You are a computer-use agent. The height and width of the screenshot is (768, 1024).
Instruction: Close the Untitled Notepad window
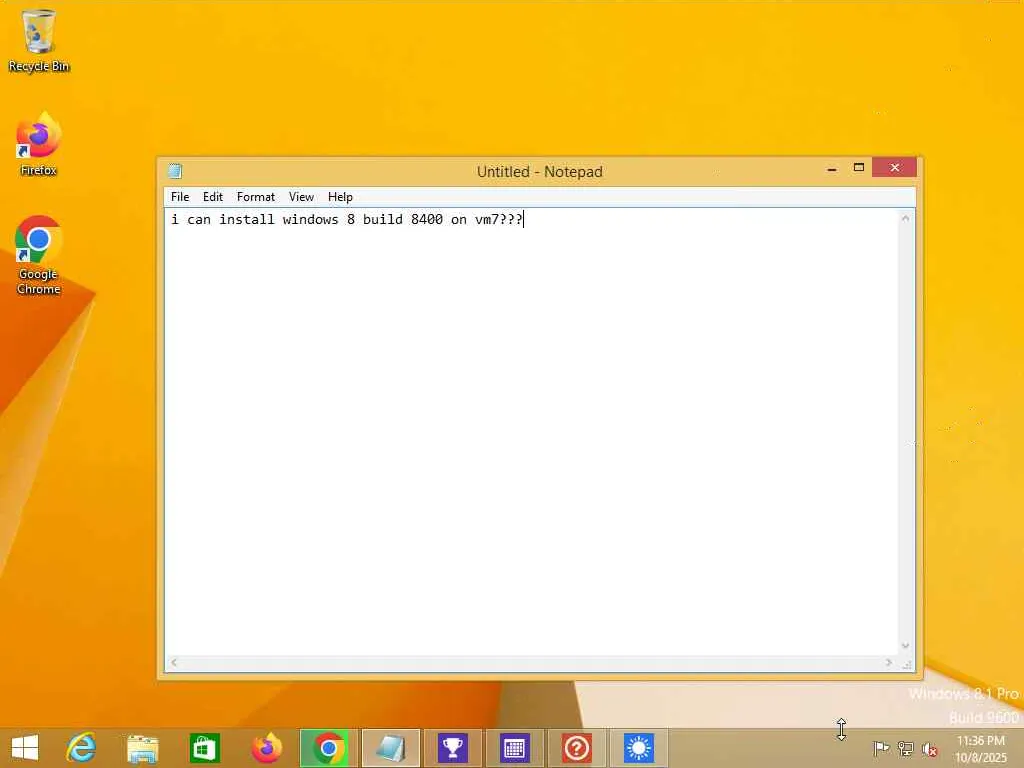[894, 168]
